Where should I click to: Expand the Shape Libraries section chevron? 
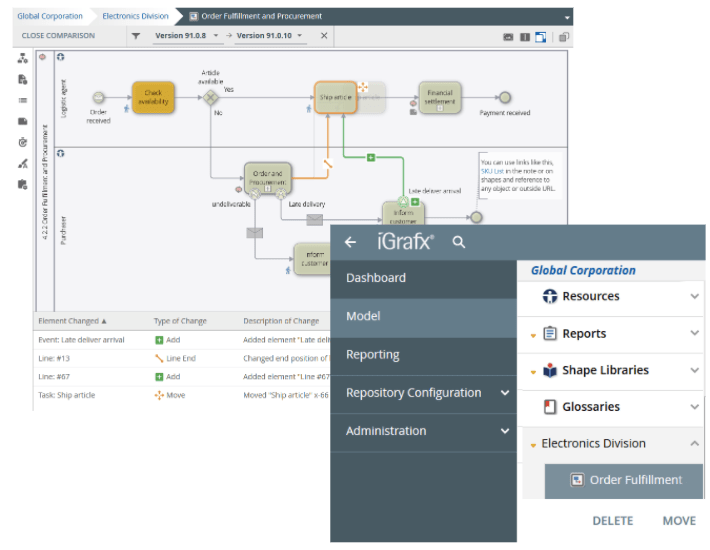[x=694, y=370]
